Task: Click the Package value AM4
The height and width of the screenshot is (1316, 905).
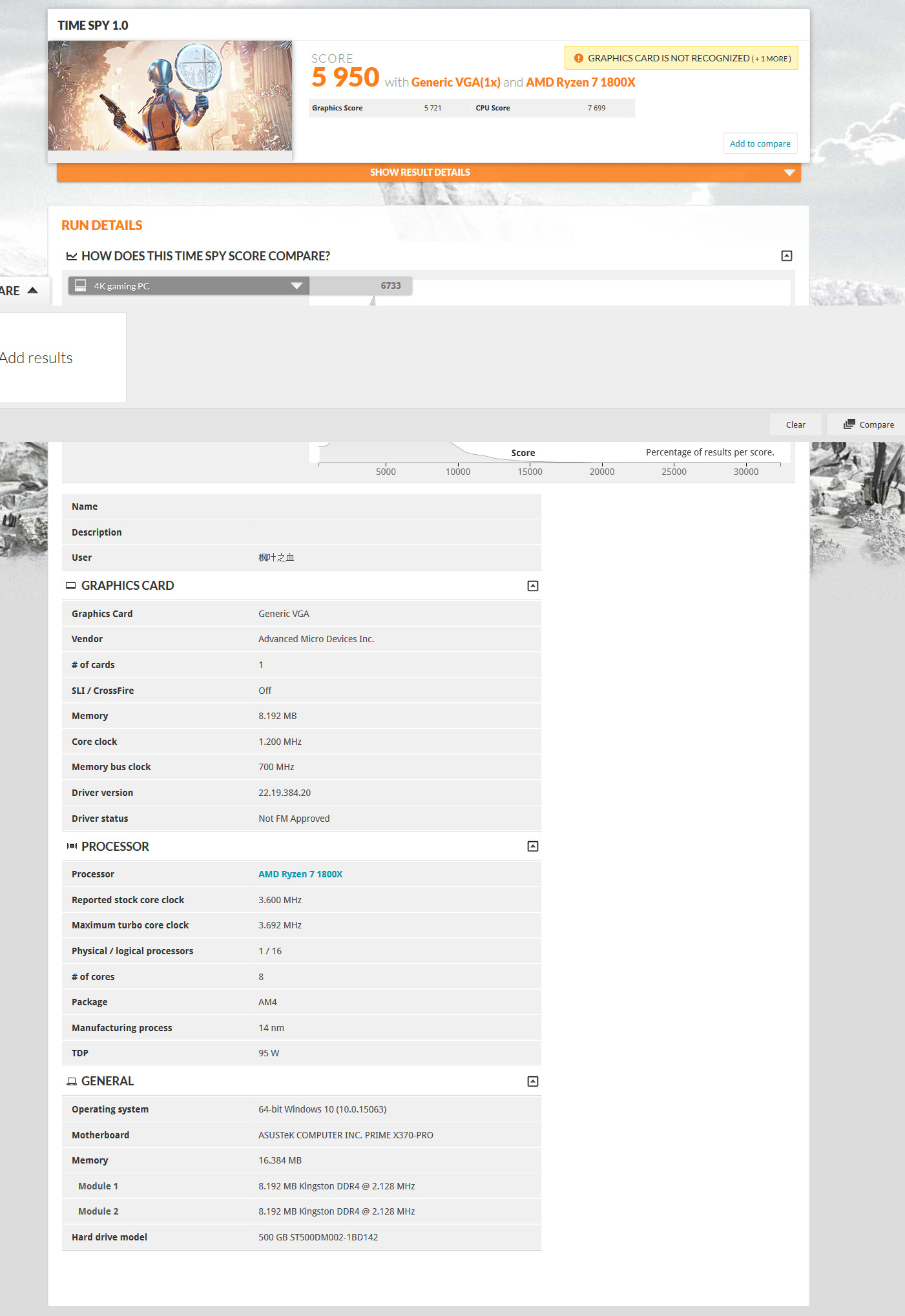Action: tap(267, 1002)
